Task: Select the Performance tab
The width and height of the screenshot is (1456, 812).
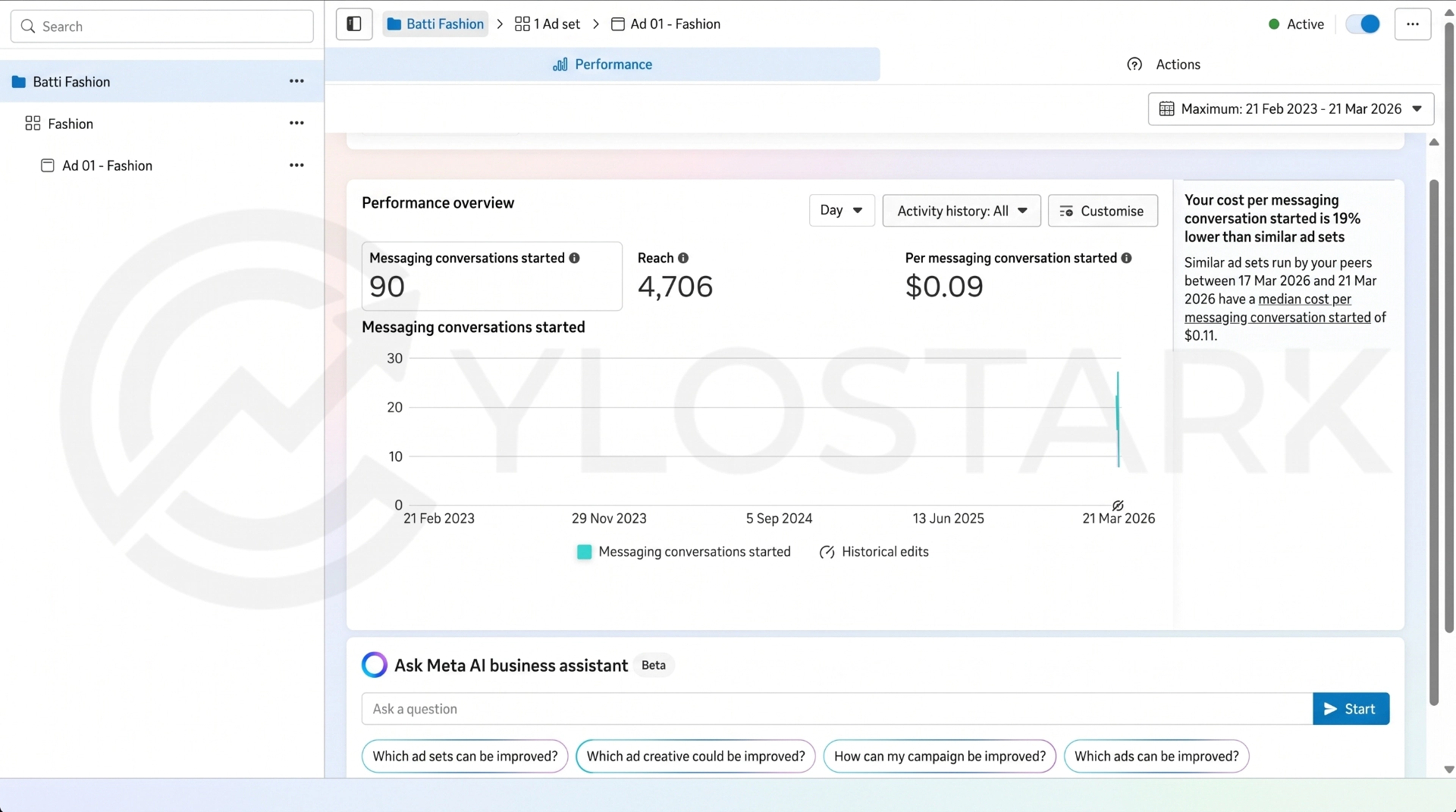Action: tap(603, 64)
